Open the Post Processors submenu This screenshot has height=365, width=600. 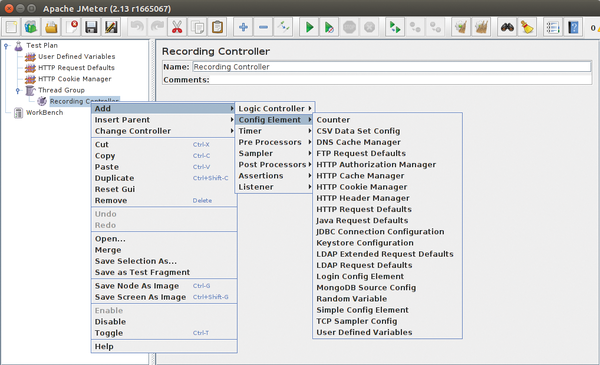(x=274, y=165)
